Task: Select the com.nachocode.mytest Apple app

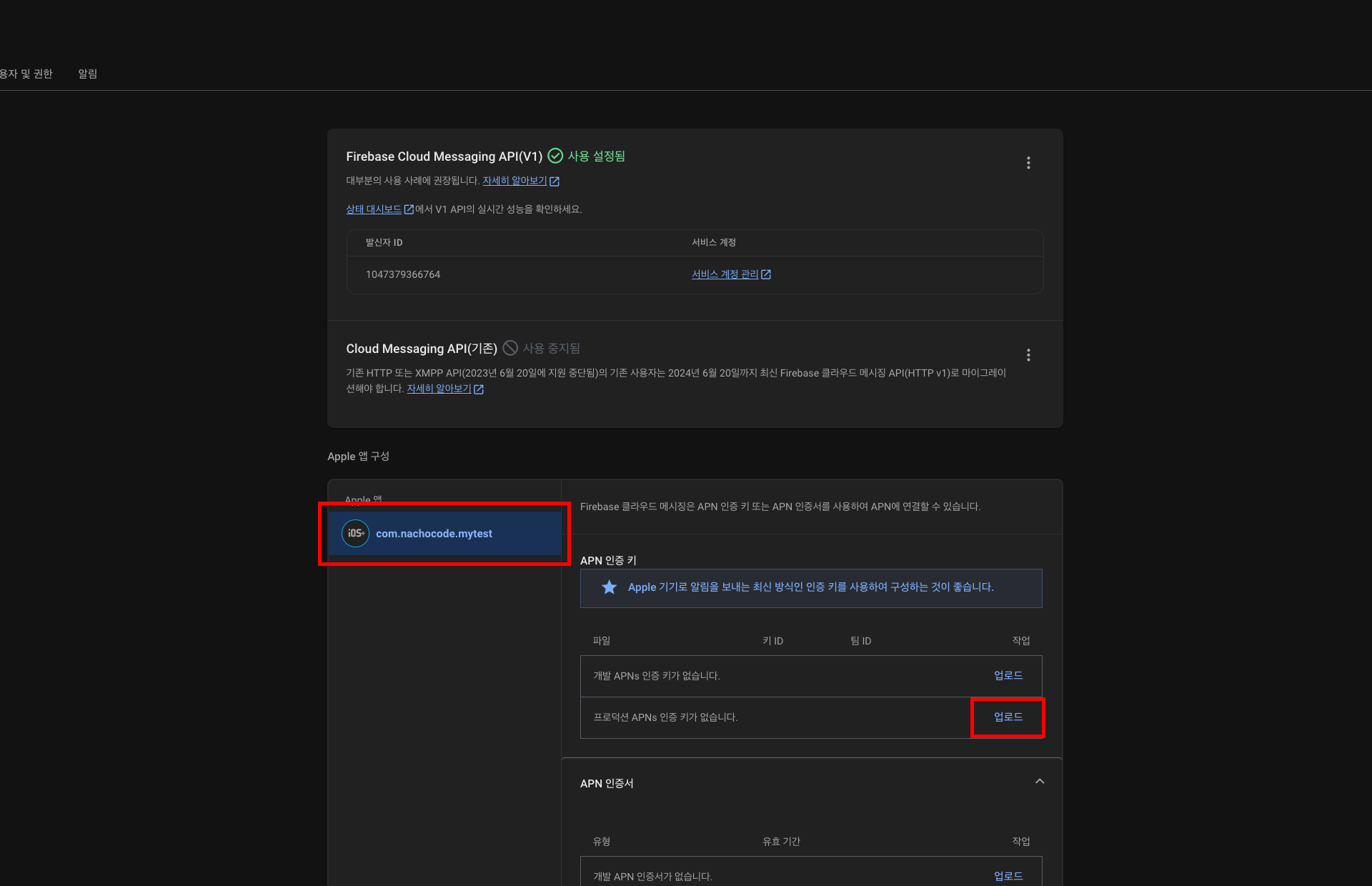Action: tap(434, 534)
